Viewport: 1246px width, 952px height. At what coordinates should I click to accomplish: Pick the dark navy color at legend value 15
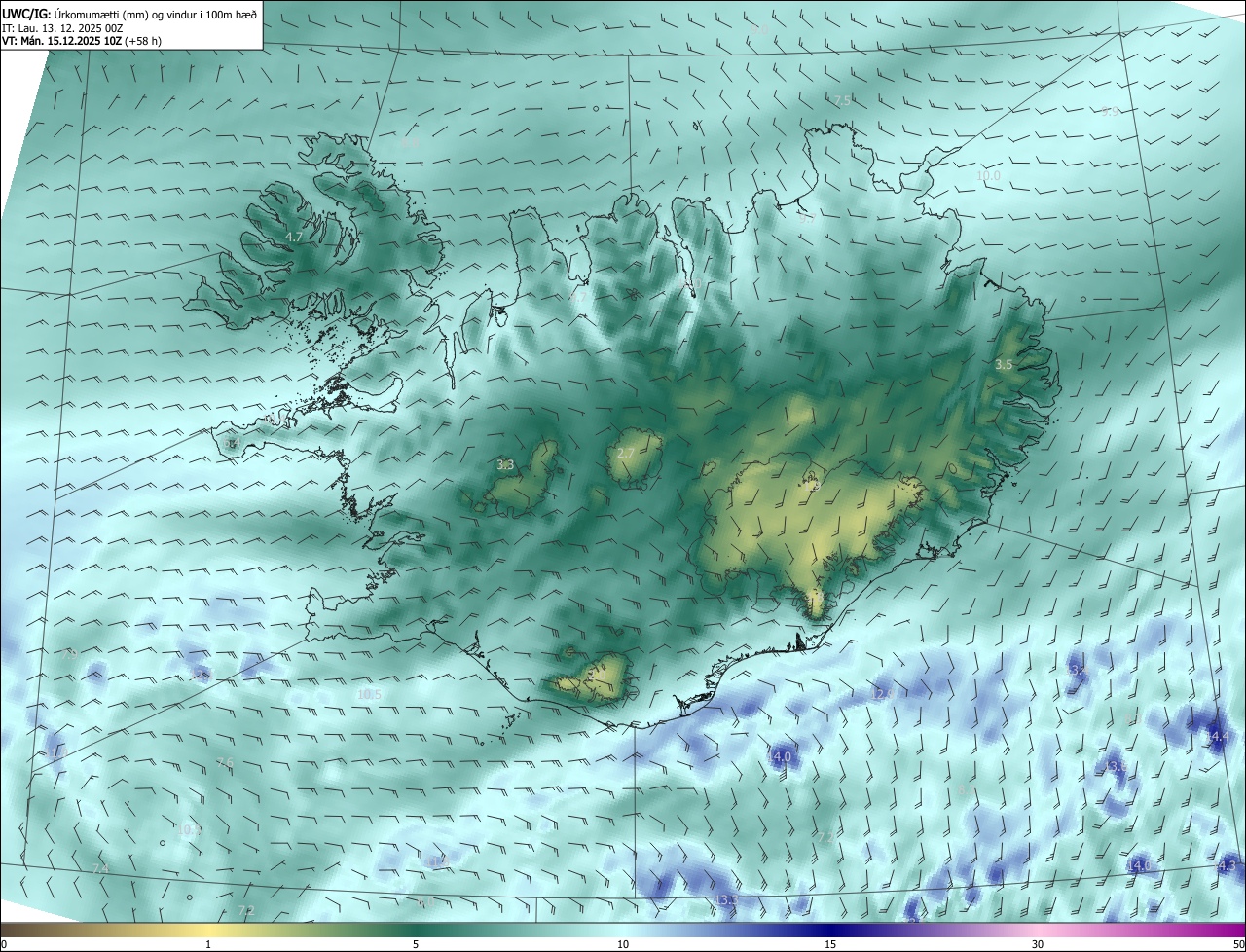click(x=830, y=929)
